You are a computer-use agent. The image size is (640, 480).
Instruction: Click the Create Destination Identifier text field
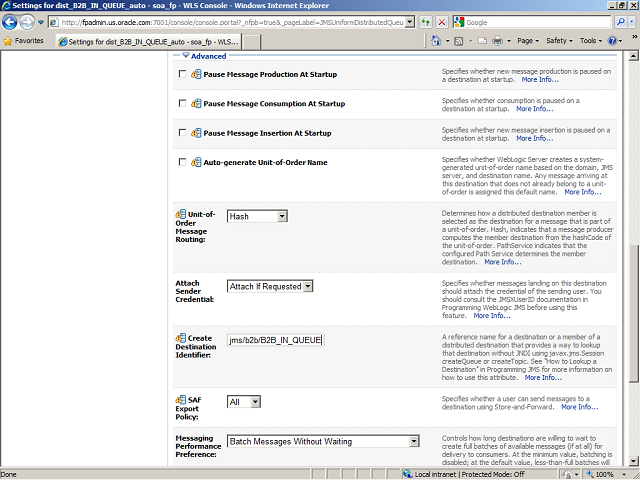point(275,340)
